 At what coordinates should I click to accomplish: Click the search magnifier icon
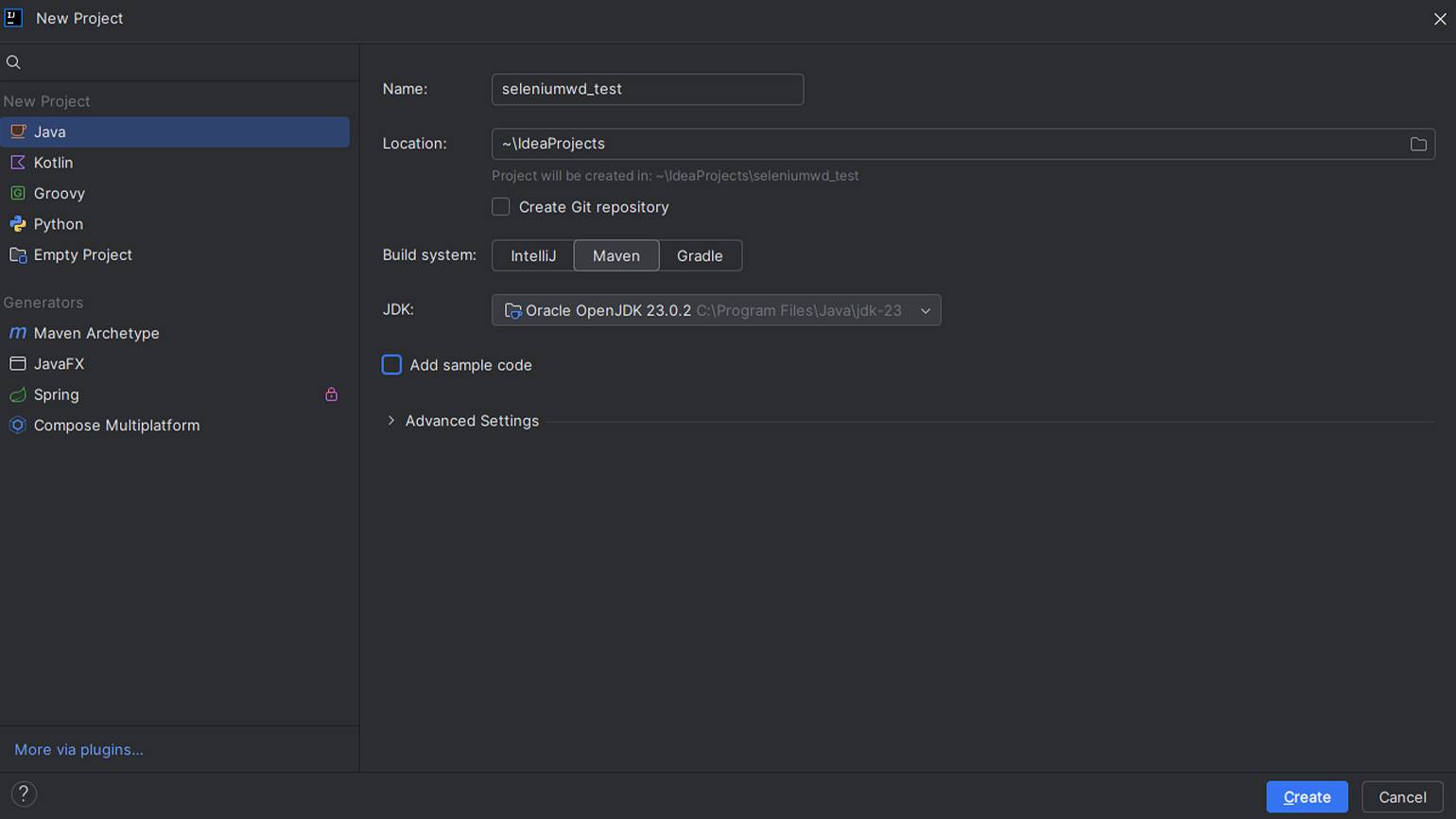(x=13, y=62)
